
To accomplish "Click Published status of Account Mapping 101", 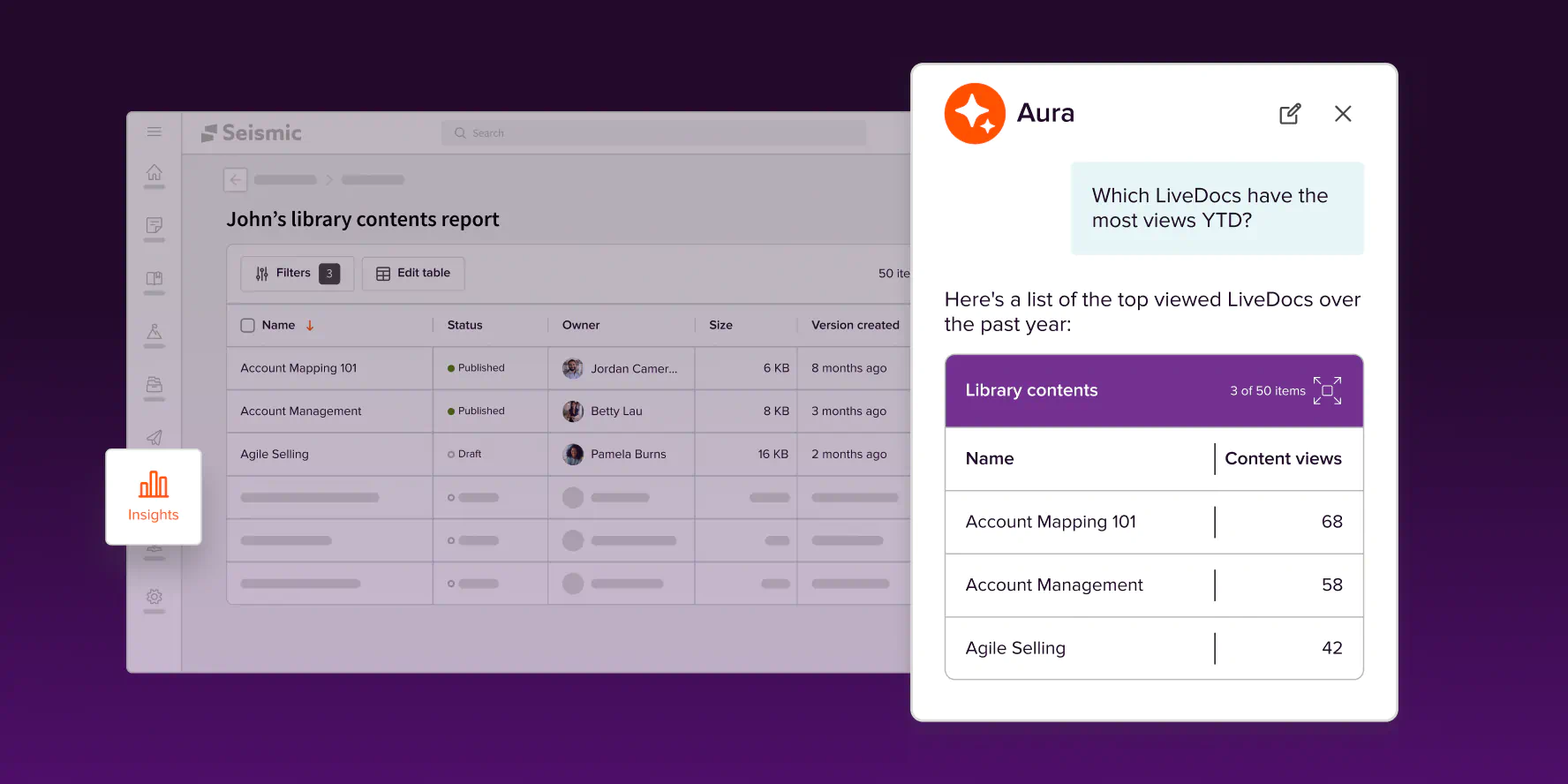I will [x=476, y=368].
